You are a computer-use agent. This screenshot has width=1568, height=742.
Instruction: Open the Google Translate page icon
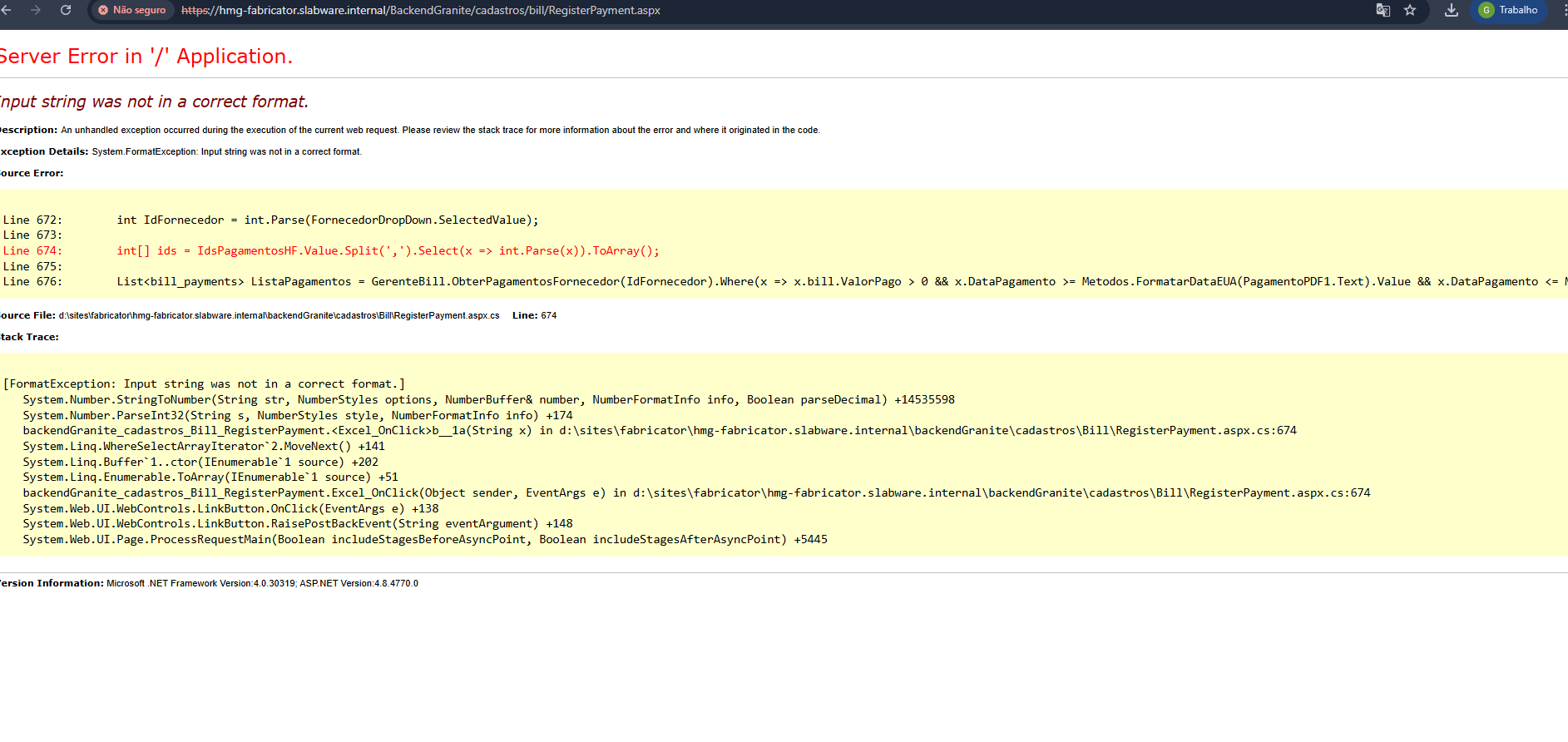(1383, 10)
